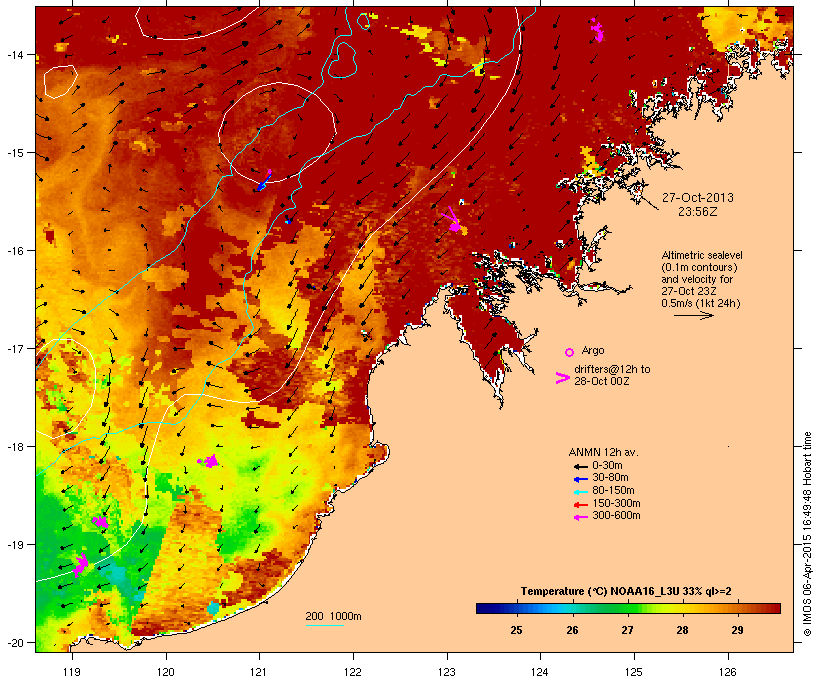Click the longitude axis label 121
Viewport: 820px width, 680px height.
pyautogui.click(x=259, y=672)
